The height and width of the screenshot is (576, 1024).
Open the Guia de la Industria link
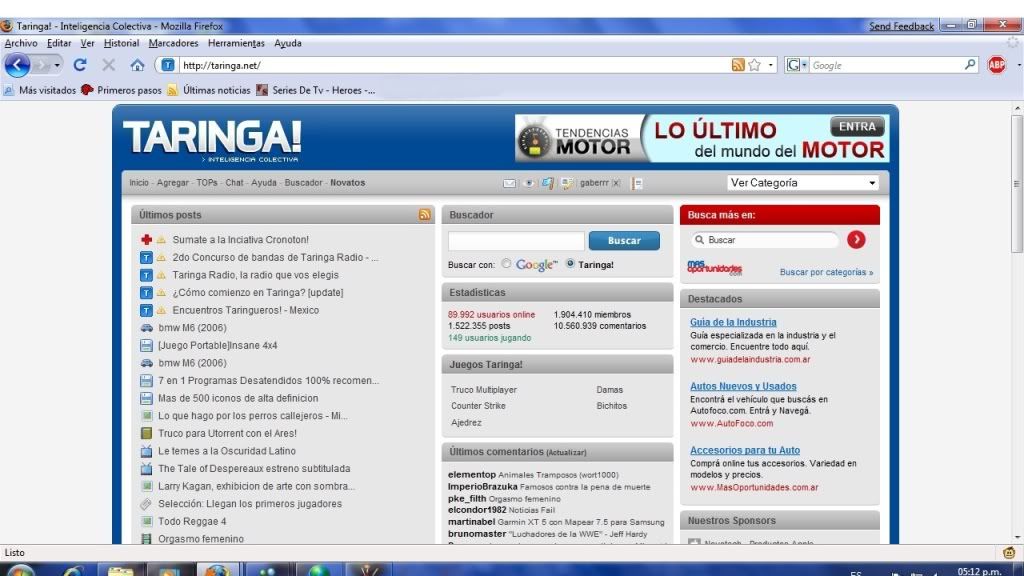[x=733, y=322]
